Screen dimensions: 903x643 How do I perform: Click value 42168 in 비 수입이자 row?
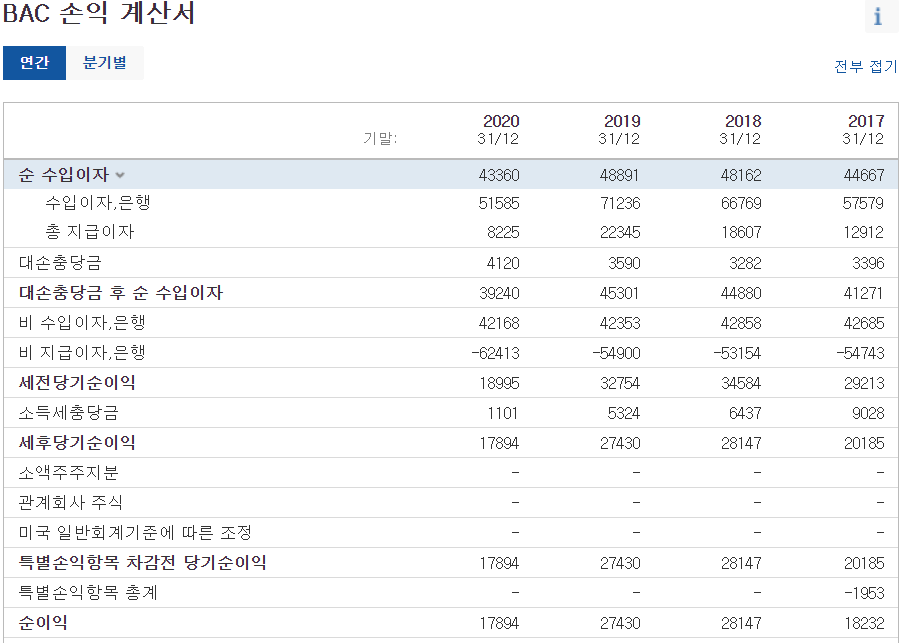499,324
